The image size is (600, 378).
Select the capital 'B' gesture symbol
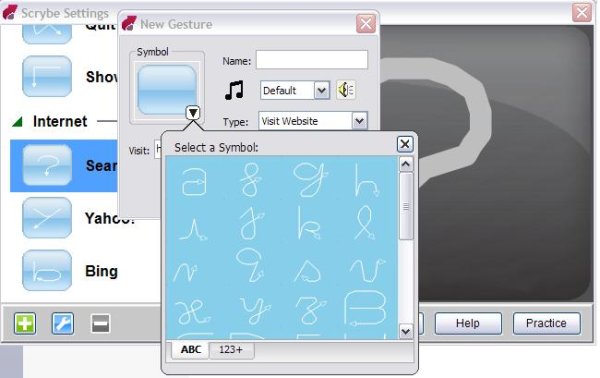pos(365,308)
